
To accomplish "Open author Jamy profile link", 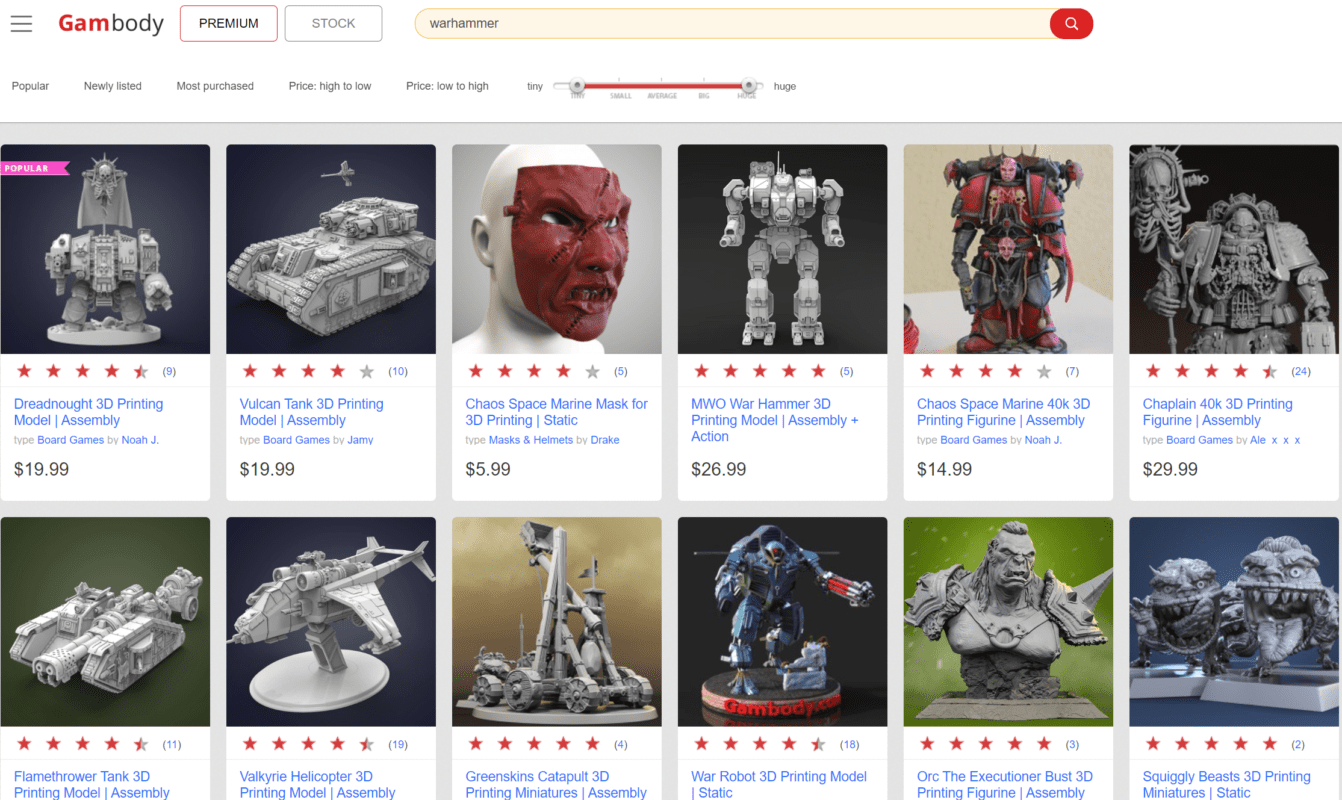I will (x=360, y=440).
